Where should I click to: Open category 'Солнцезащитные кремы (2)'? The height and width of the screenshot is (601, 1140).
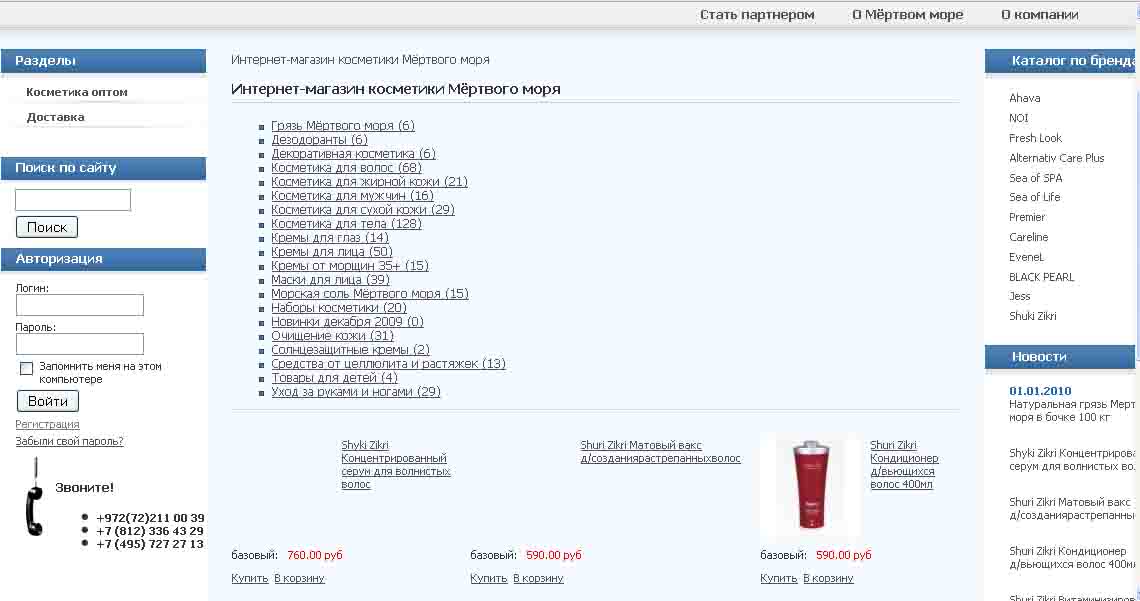pyautogui.click(x=350, y=350)
